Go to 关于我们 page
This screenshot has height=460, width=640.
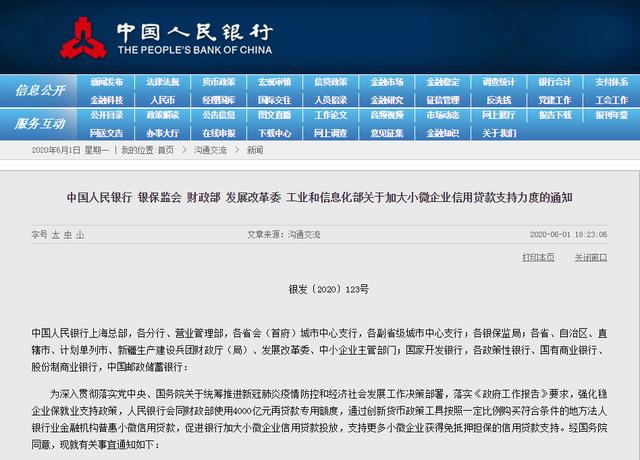tap(499, 133)
